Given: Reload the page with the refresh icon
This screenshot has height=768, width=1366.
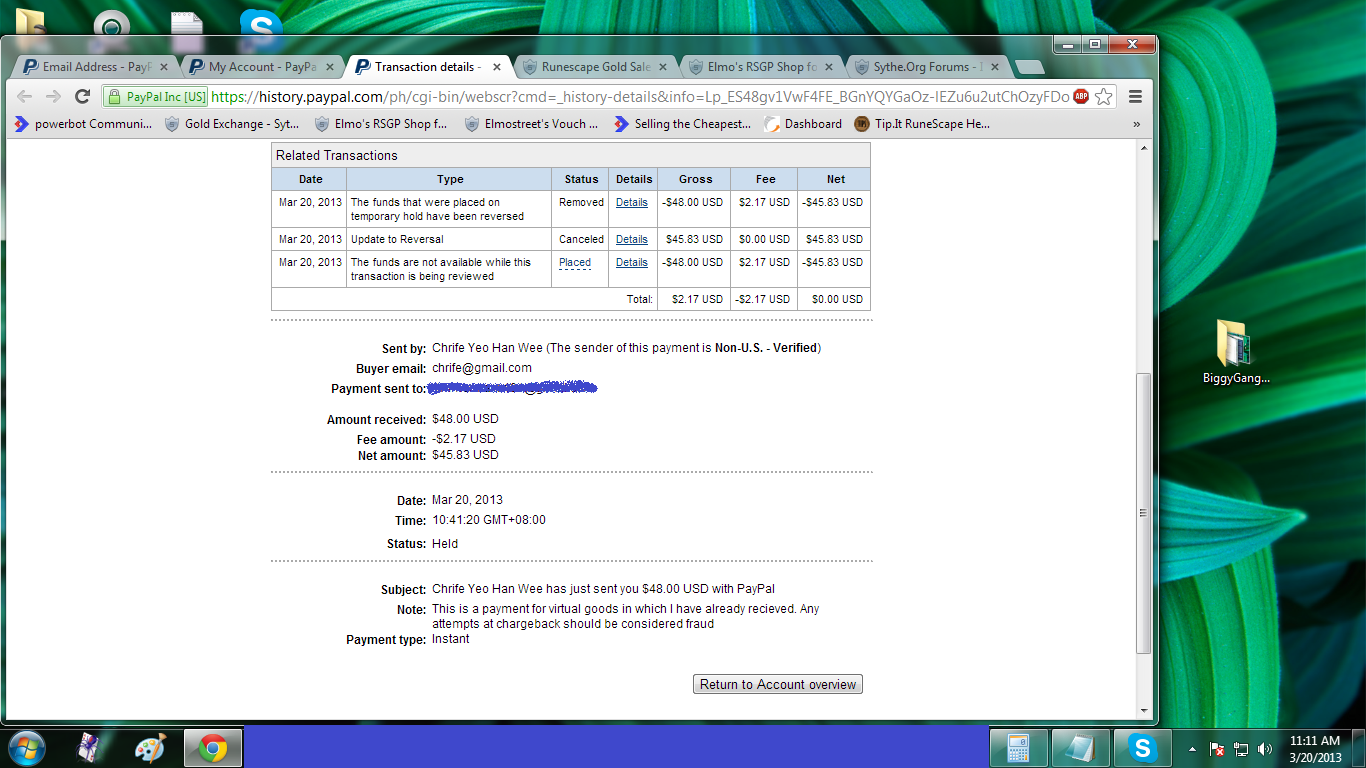Looking at the screenshot, I should coord(83,96).
